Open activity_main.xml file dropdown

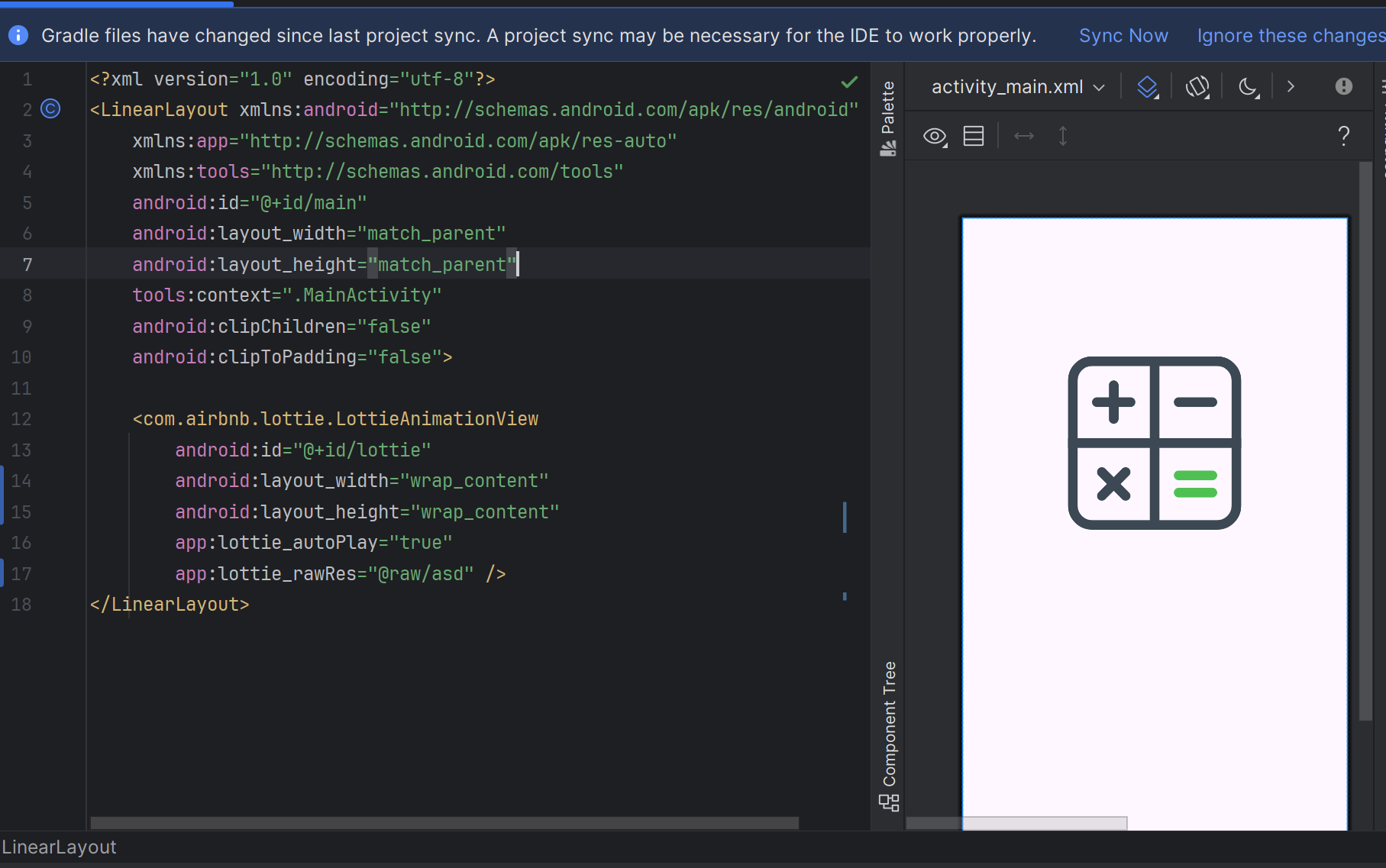point(1018,87)
